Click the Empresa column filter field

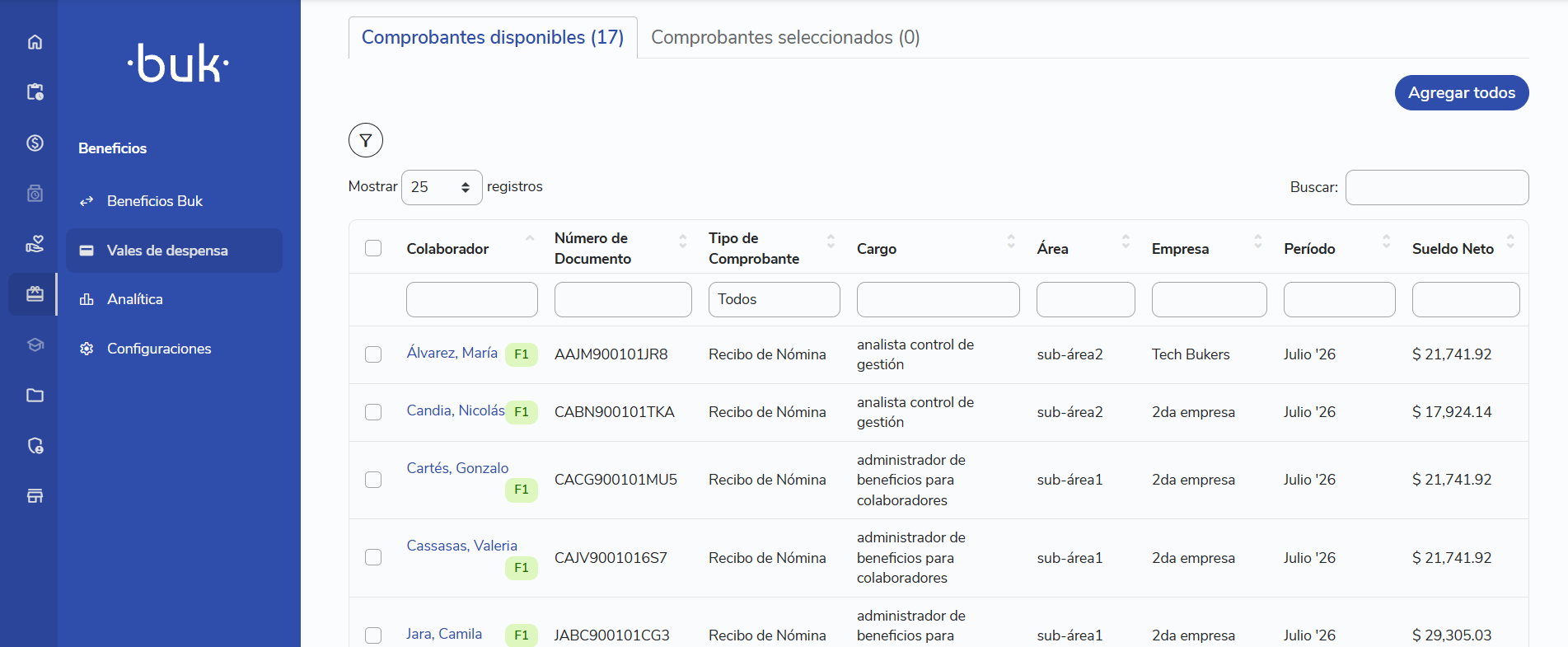click(1209, 299)
